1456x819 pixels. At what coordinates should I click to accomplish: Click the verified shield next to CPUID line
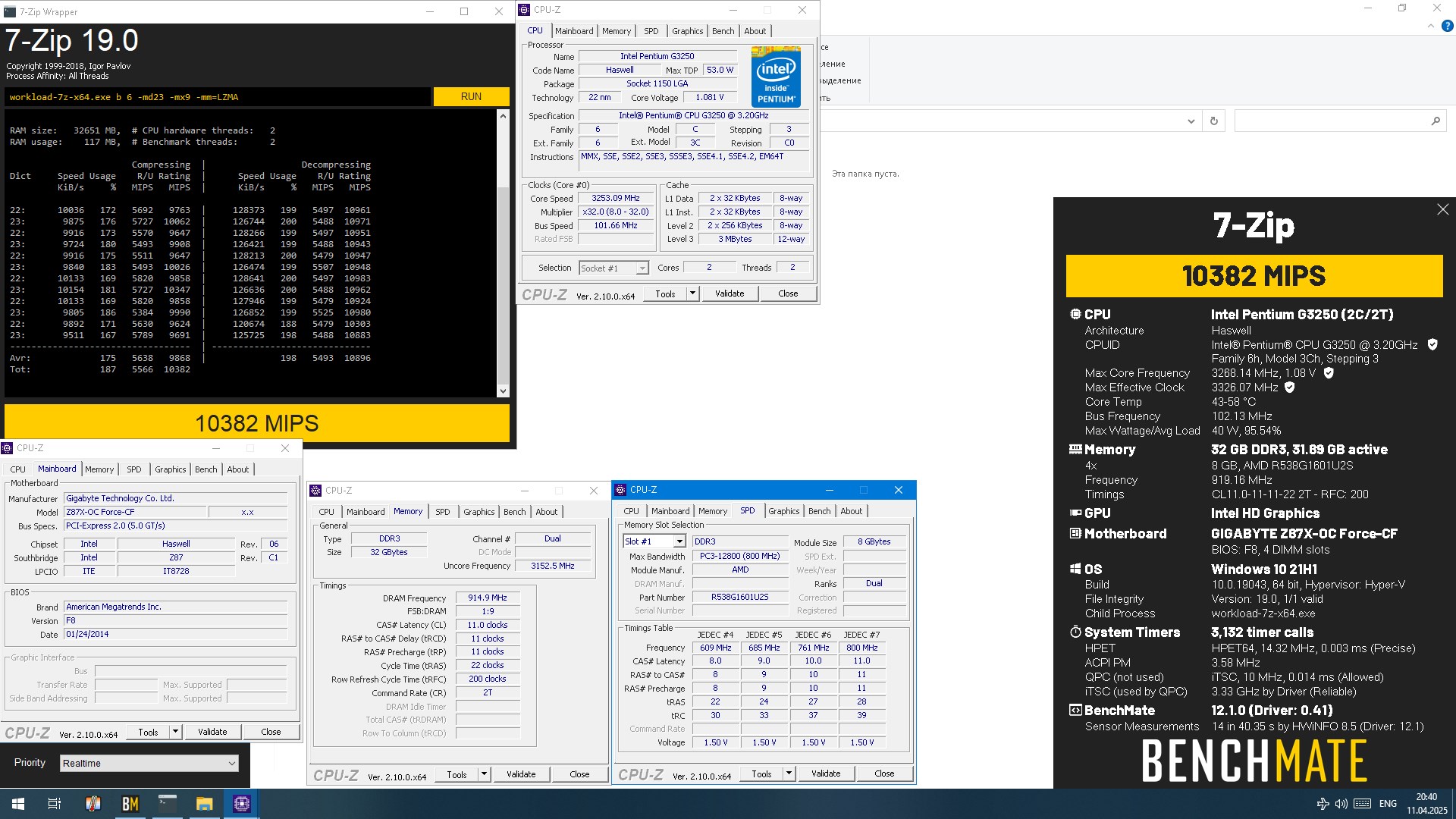[x=1432, y=345]
